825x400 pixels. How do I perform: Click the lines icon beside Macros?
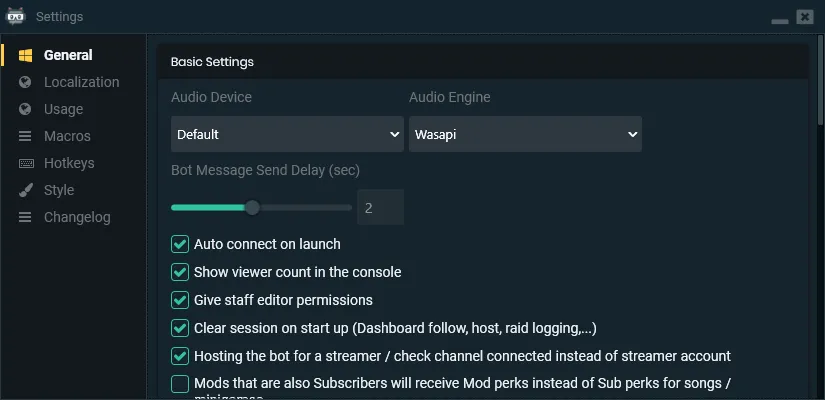click(25, 136)
